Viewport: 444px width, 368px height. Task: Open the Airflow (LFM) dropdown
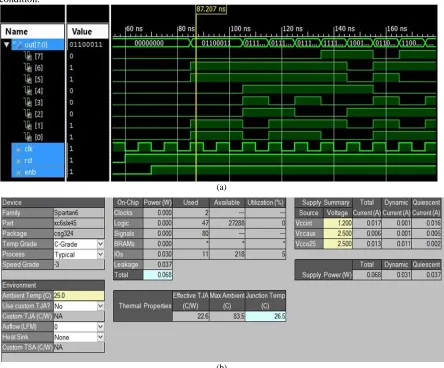pos(100,327)
